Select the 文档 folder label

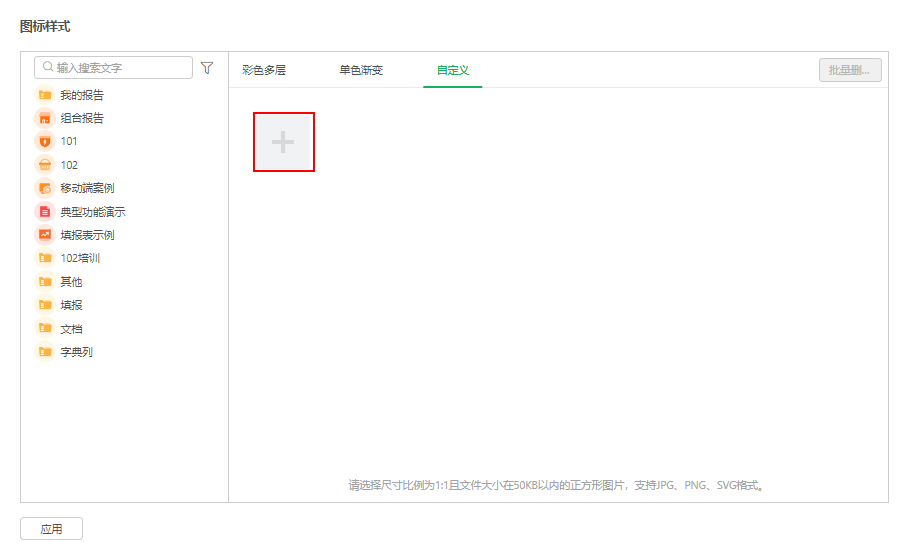(x=71, y=329)
